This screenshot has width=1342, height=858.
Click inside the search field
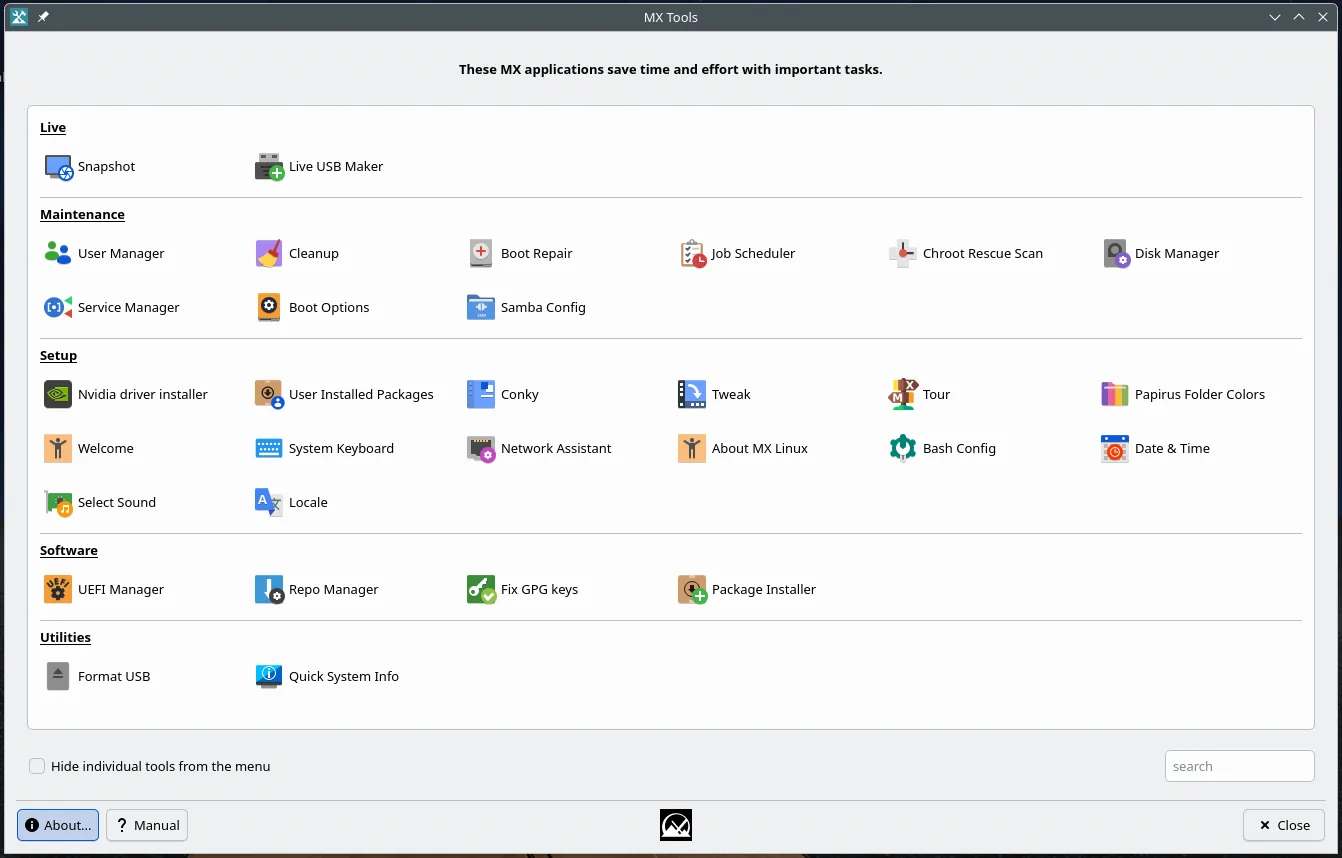[x=1239, y=765]
